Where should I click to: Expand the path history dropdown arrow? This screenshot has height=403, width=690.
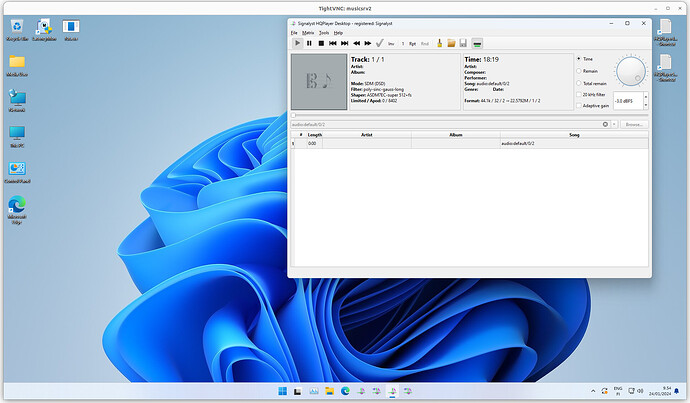(x=614, y=125)
